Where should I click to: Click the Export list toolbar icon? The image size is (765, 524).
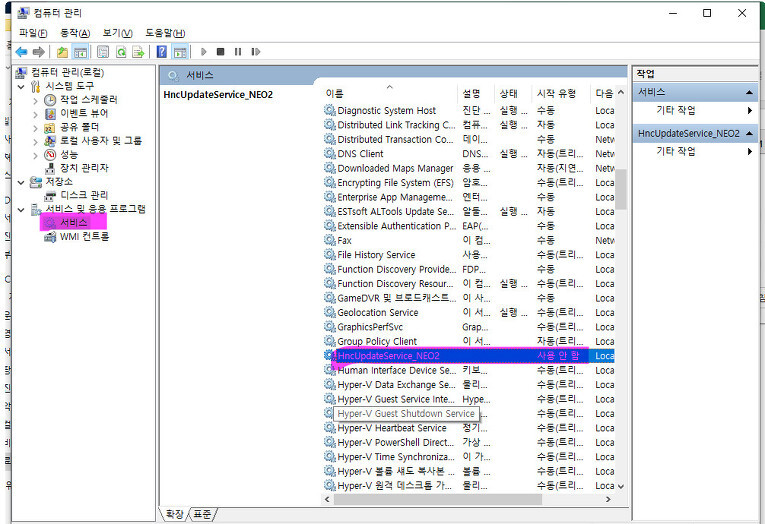(x=140, y=51)
